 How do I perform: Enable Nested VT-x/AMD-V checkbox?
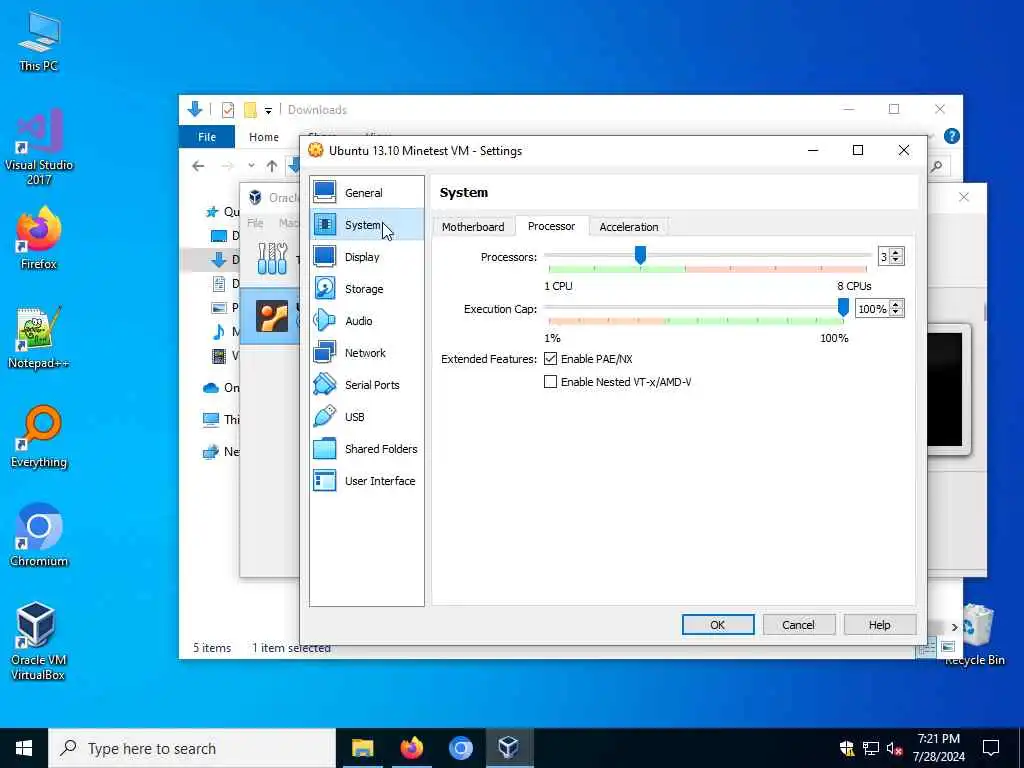coord(551,381)
